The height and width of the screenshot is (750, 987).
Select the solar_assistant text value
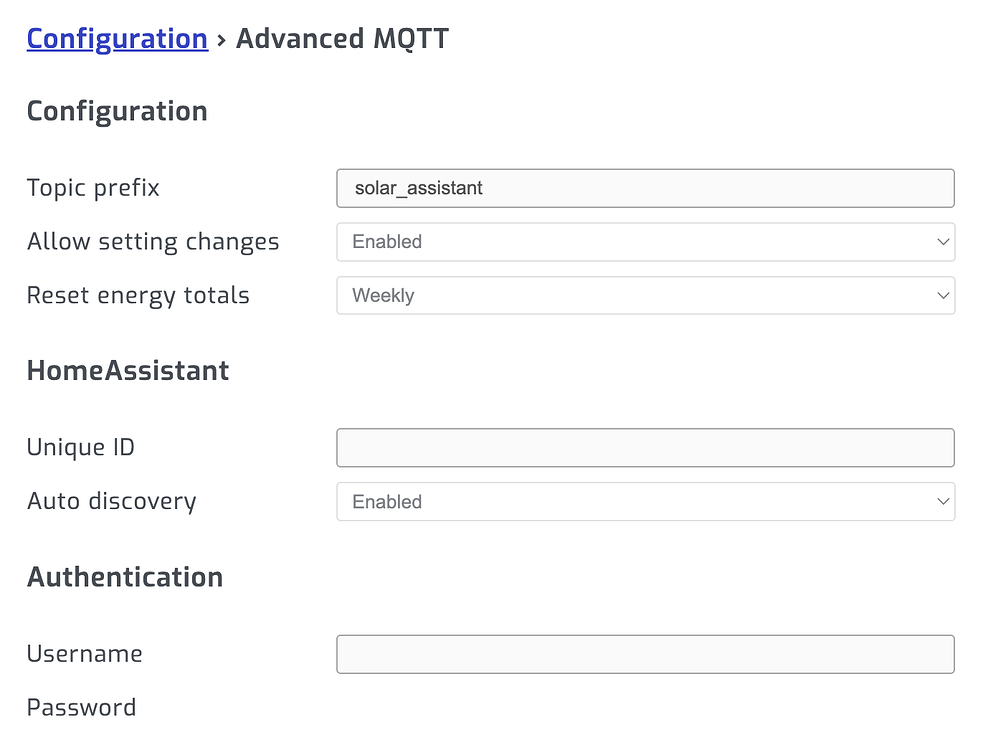click(x=416, y=188)
